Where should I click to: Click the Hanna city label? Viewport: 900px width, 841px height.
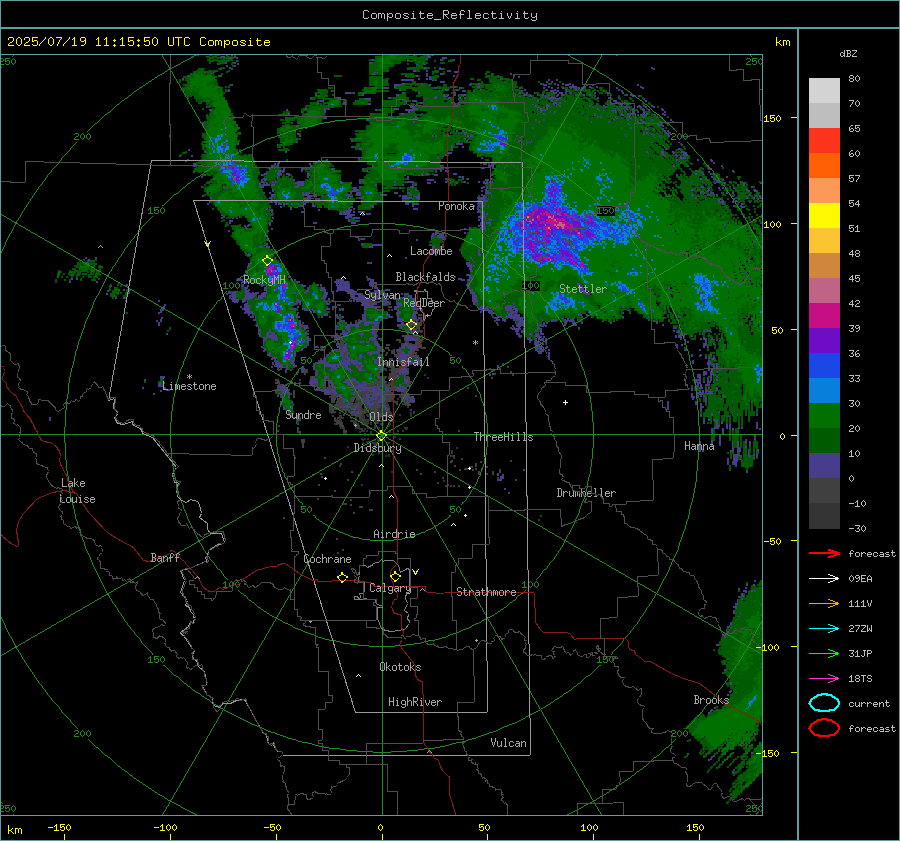click(699, 446)
